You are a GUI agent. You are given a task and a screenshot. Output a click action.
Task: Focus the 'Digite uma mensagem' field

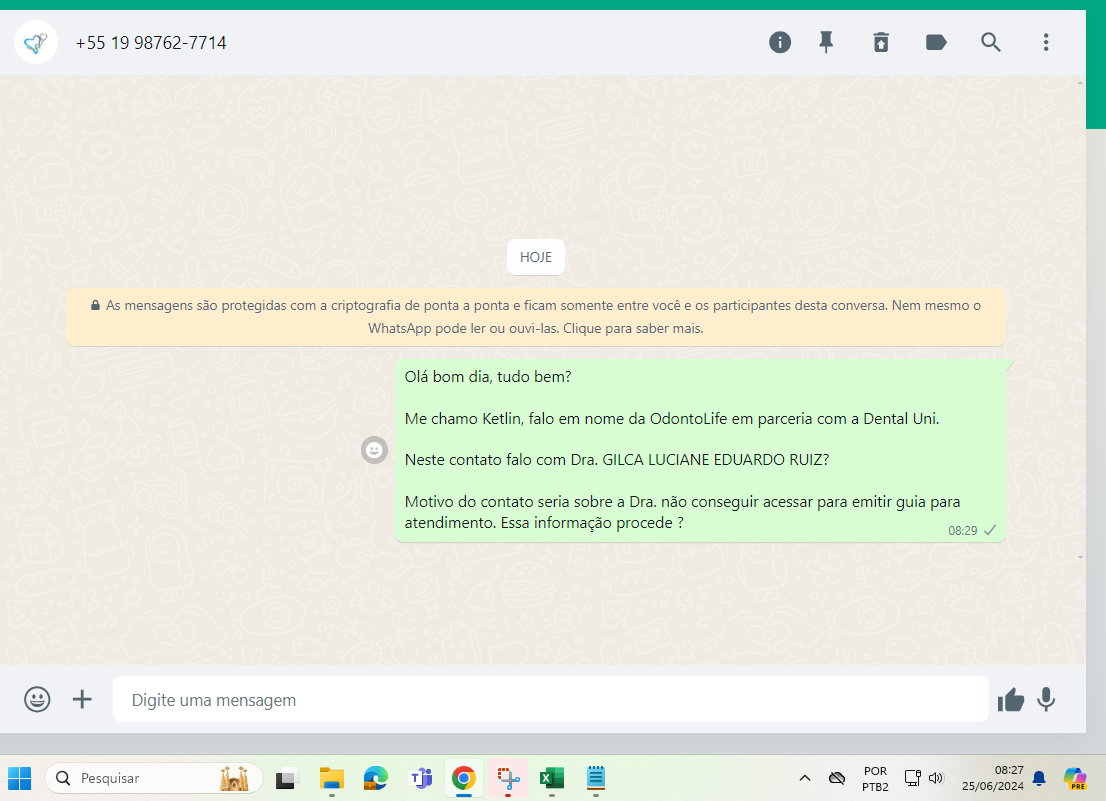click(550, 699)
